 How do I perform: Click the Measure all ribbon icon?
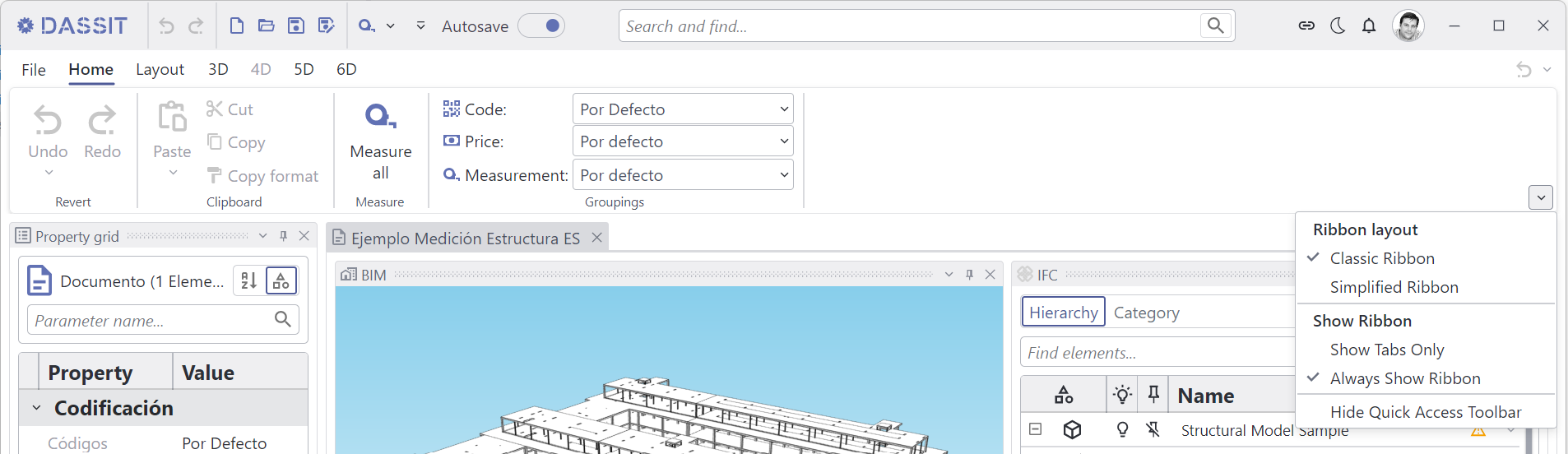click(380, 116)
